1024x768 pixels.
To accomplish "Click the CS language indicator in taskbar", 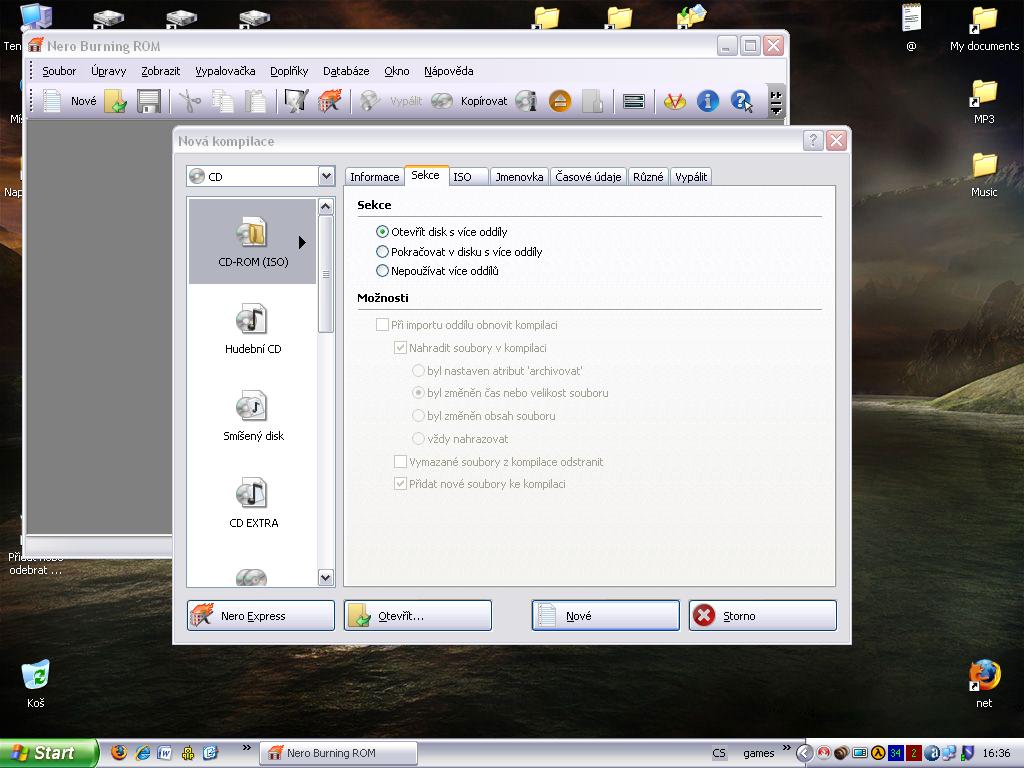I will [x=719, y=754].
